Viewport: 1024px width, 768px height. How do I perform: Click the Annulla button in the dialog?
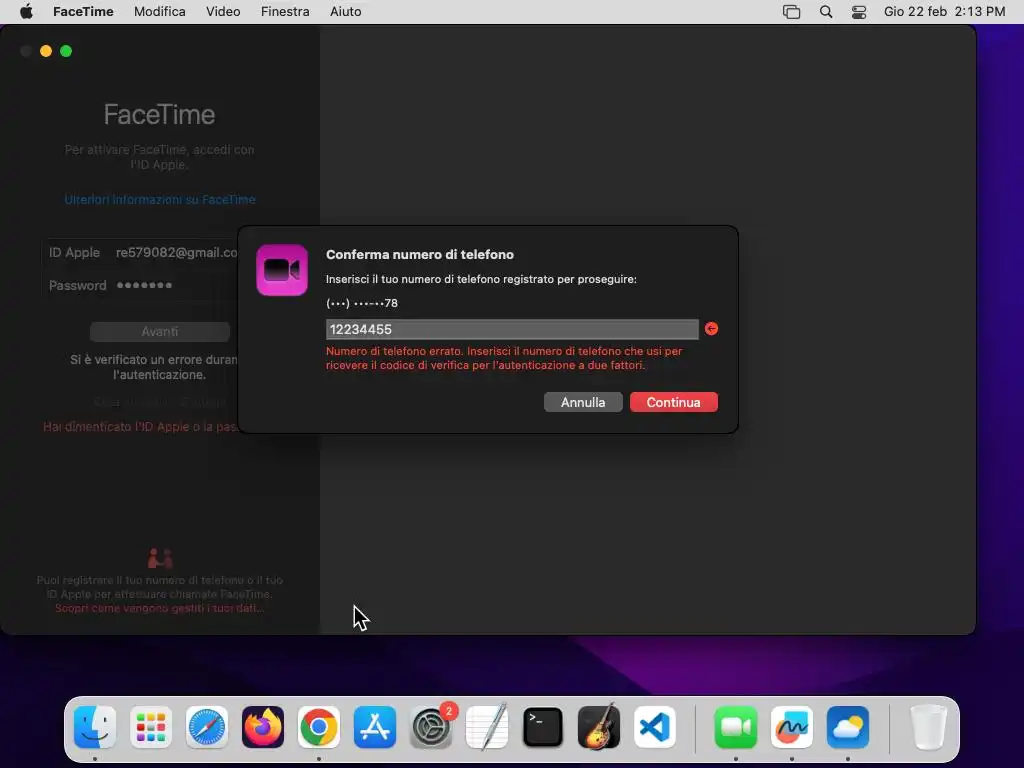[x=583, y=402]
